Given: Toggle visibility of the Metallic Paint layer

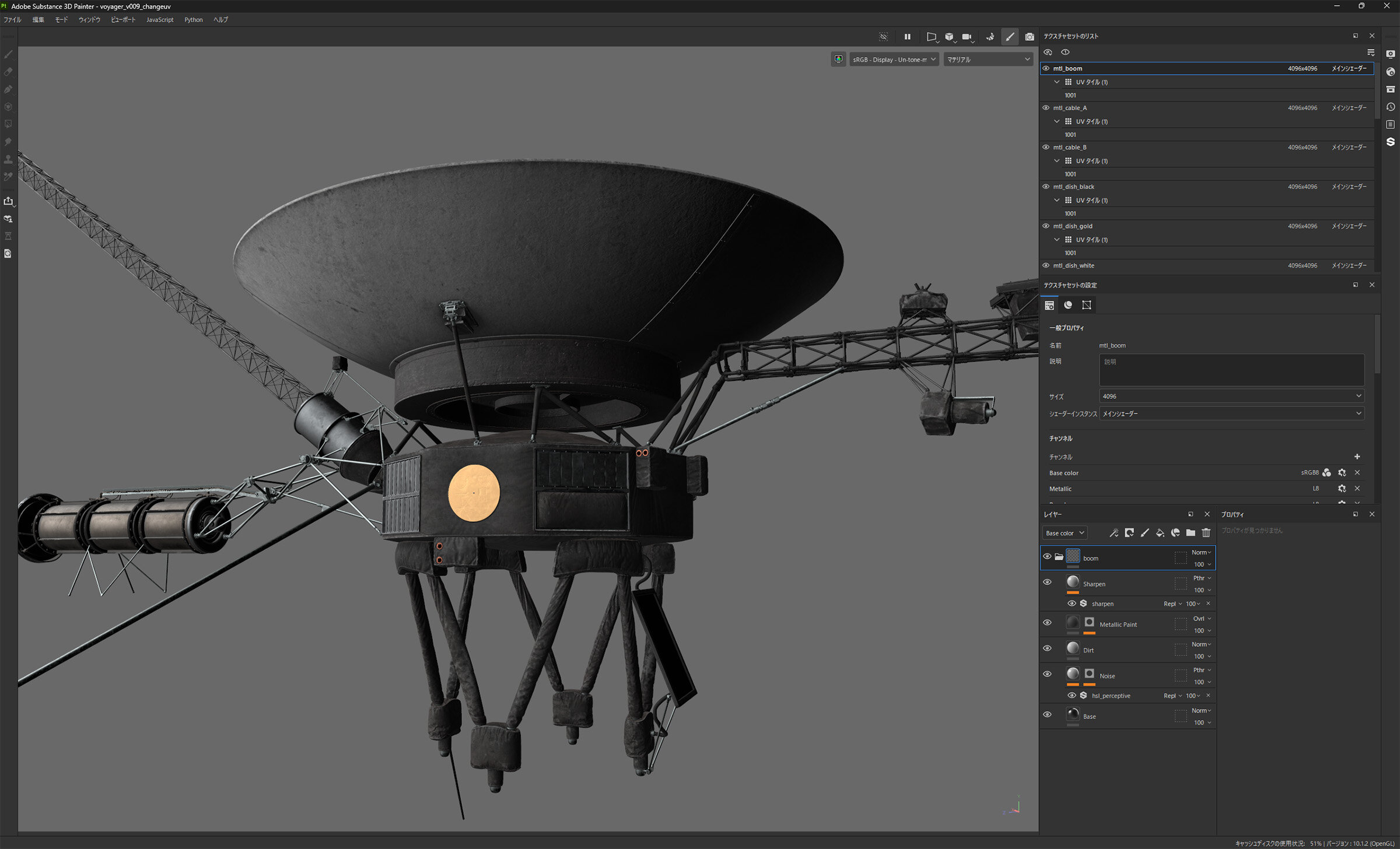Looking at the screenshot, I should click(x=1047, y=623).
